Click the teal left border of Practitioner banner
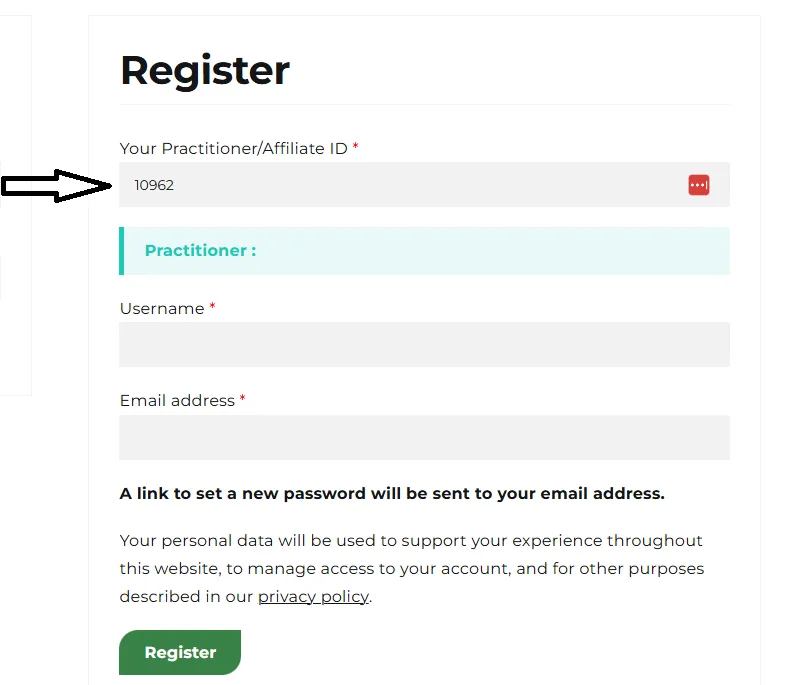This screenshot has width=794, height=685. click(x=122, y=251)
